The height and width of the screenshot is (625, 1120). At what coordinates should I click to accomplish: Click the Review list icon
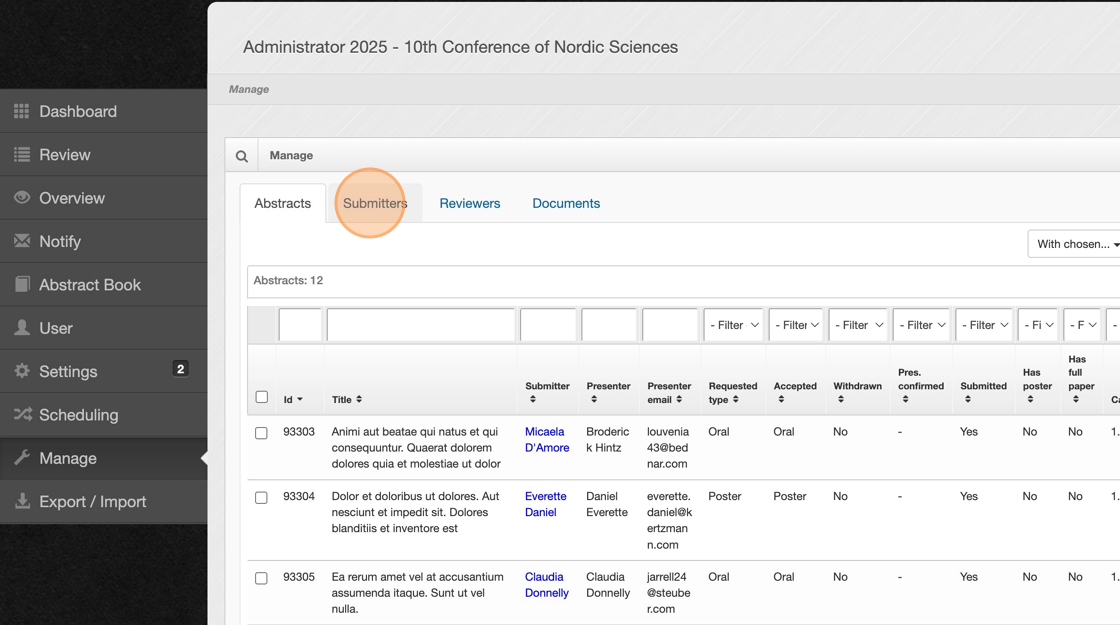tap(22, 155)
